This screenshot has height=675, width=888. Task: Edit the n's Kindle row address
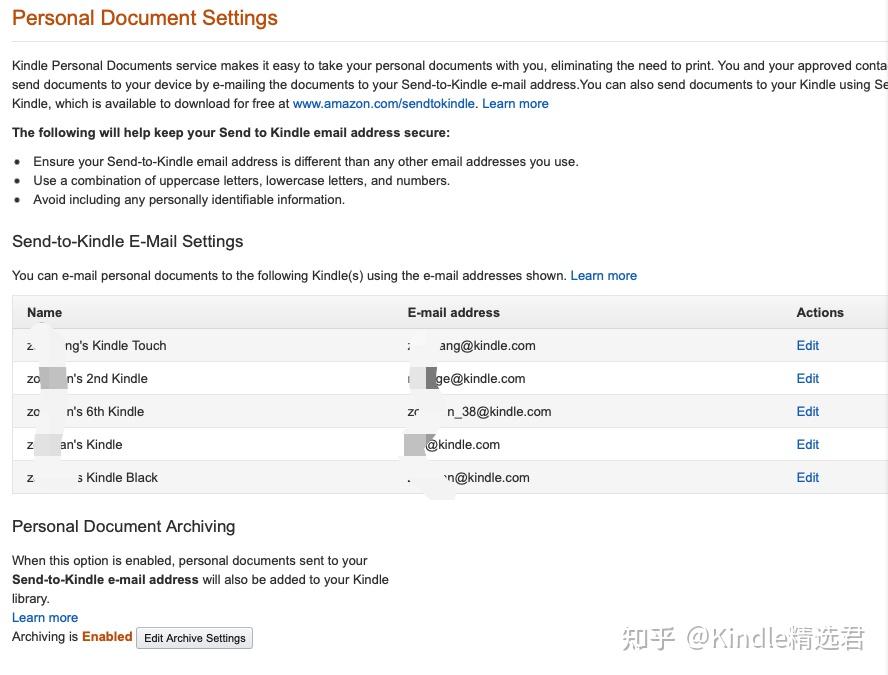[807, 445]
